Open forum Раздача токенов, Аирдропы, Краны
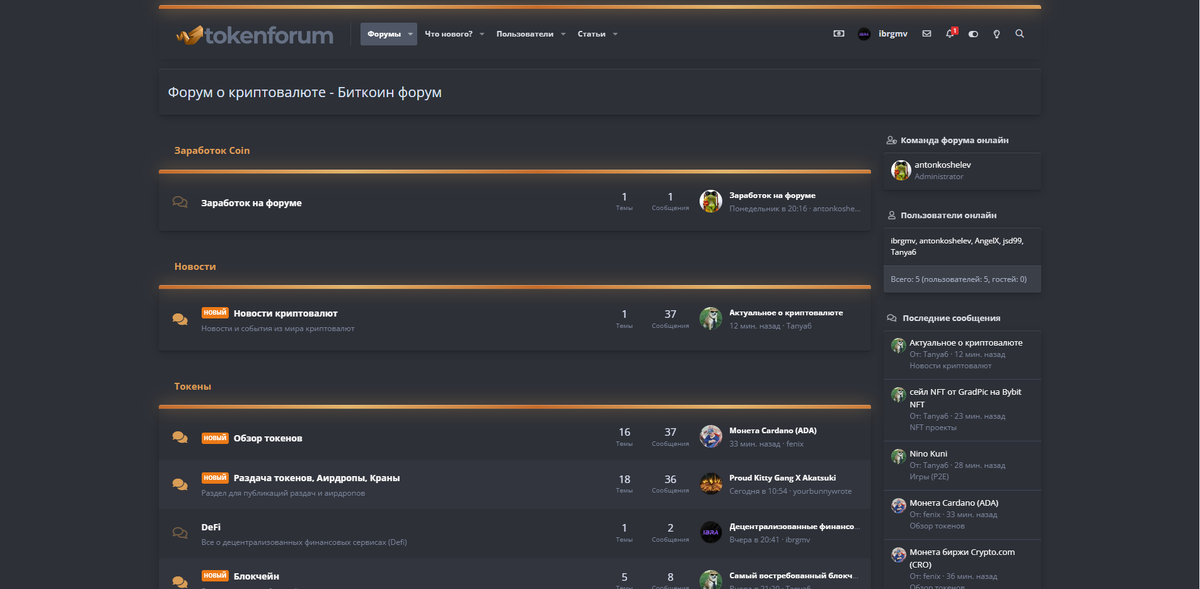The height and width of the screenshot is (589, 1200). pyautogui.click(x=316, y=478)
